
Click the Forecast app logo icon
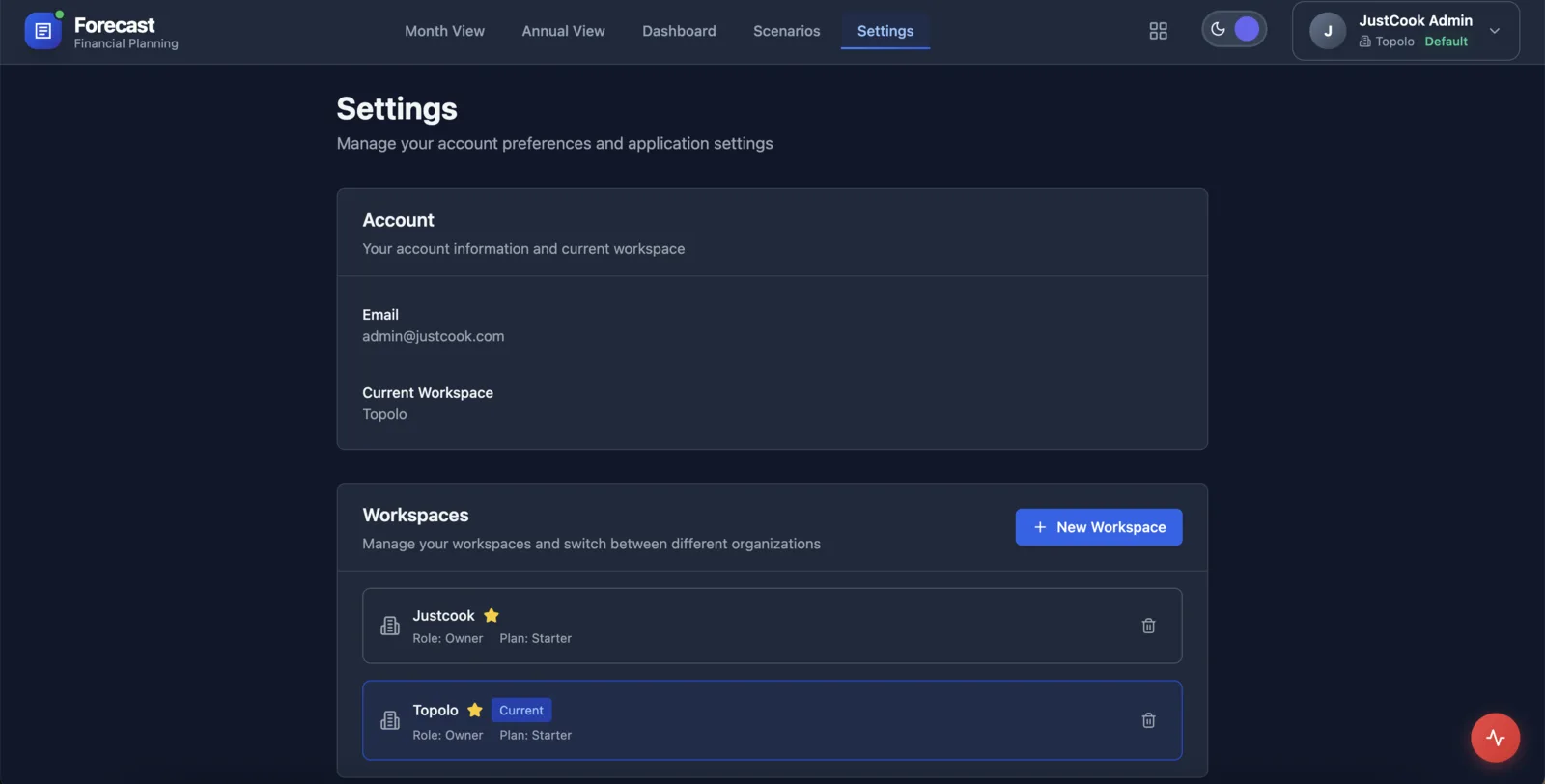(x=42, y=31)
